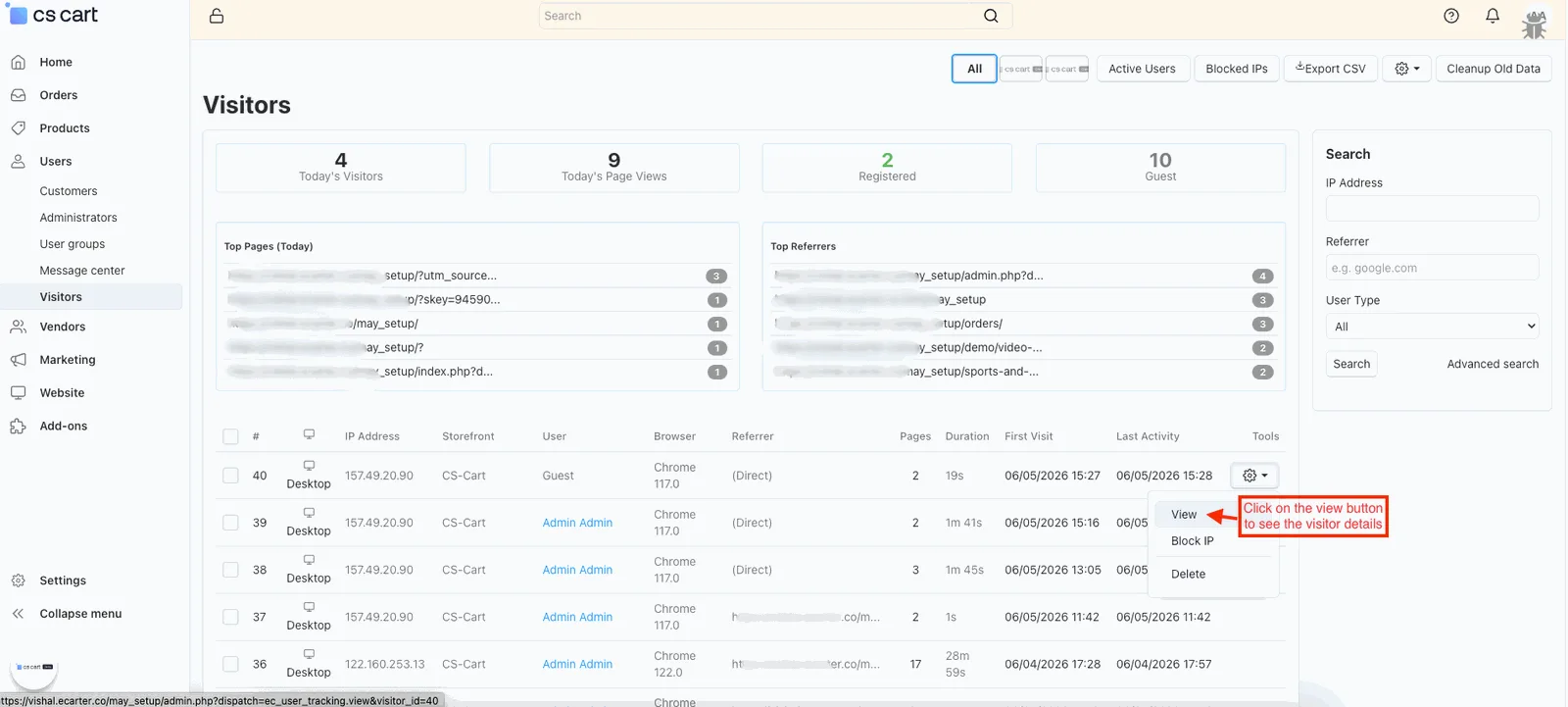Click Last Activity column header
The width and height of the screenshot is (1568, 707).
1148,436
